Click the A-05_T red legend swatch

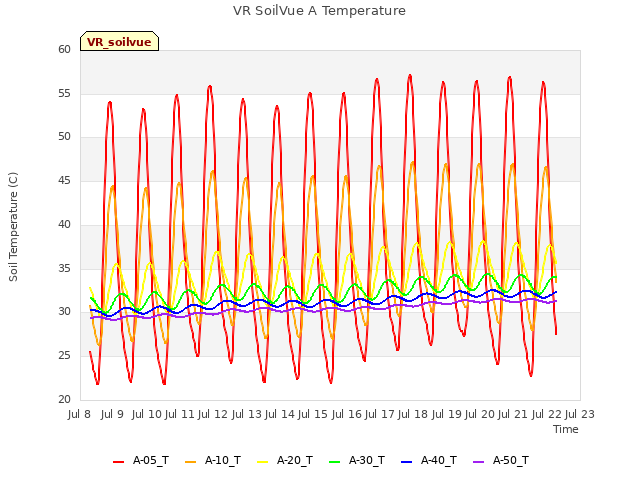click(x=118, y=462)
